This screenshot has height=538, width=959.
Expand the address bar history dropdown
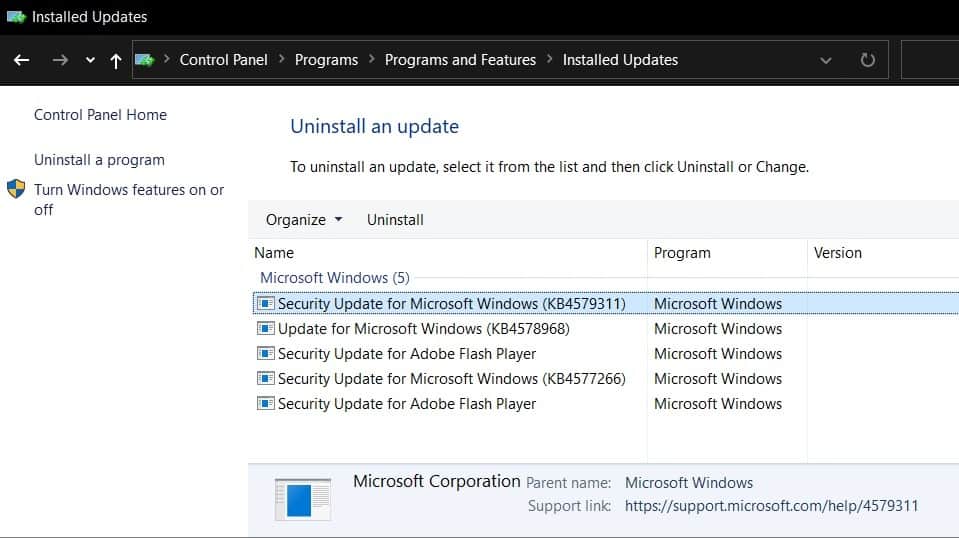click(826, 60)
